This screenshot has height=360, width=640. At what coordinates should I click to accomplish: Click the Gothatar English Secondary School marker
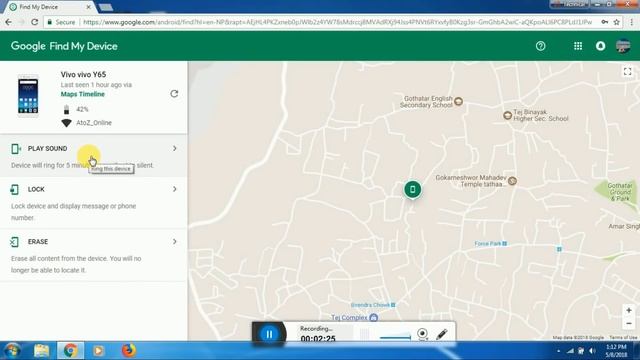pos(458,101)
